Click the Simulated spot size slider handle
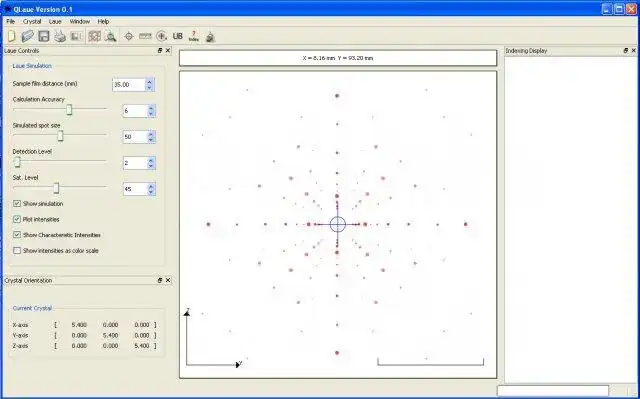Image resolution: width=640 pixels, height=399 pixels. (60, 135)
